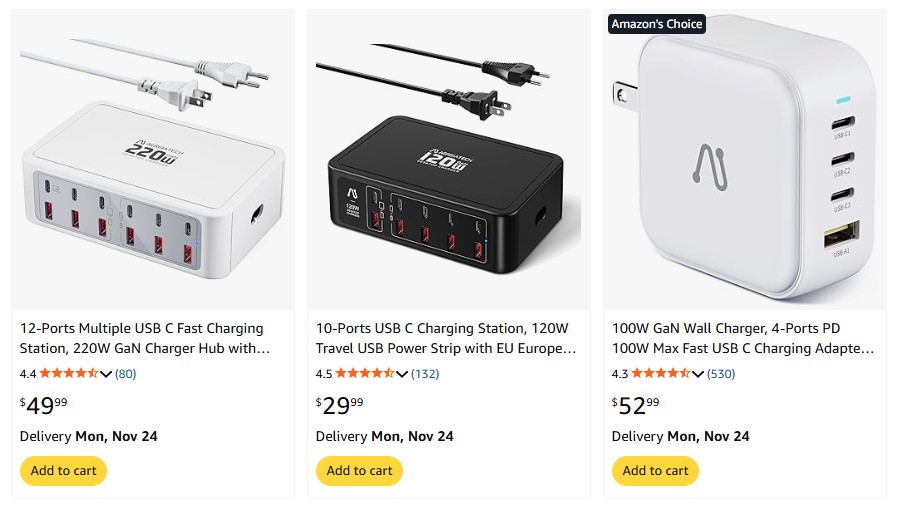View the 530 reviews link
Image resolution: width=898 pixels, height=506 pixels.
[x=721, y=374]
